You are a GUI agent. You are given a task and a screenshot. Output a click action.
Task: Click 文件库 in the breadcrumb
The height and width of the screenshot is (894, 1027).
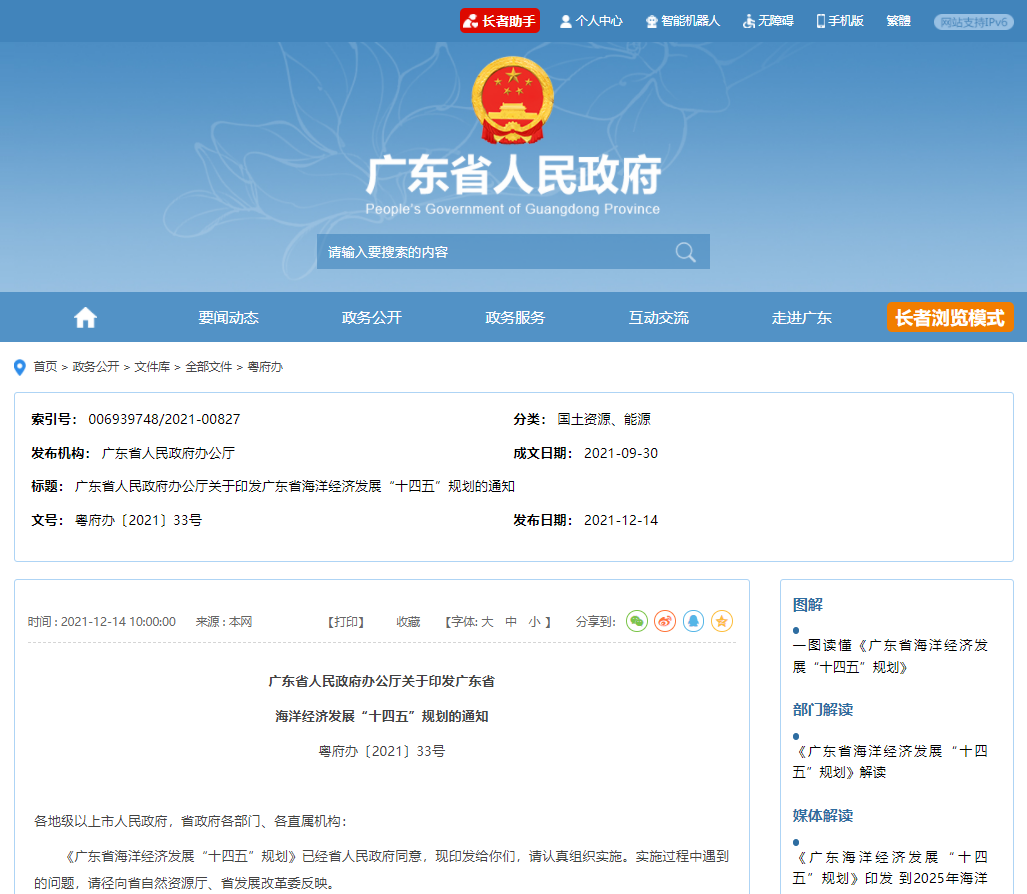point(154,367)
